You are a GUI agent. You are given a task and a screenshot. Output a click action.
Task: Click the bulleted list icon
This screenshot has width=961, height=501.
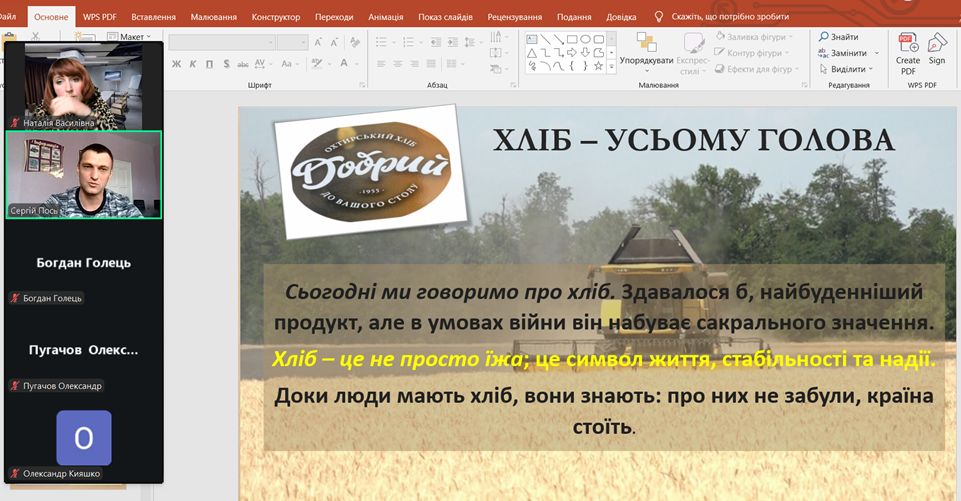coord(380,42)
